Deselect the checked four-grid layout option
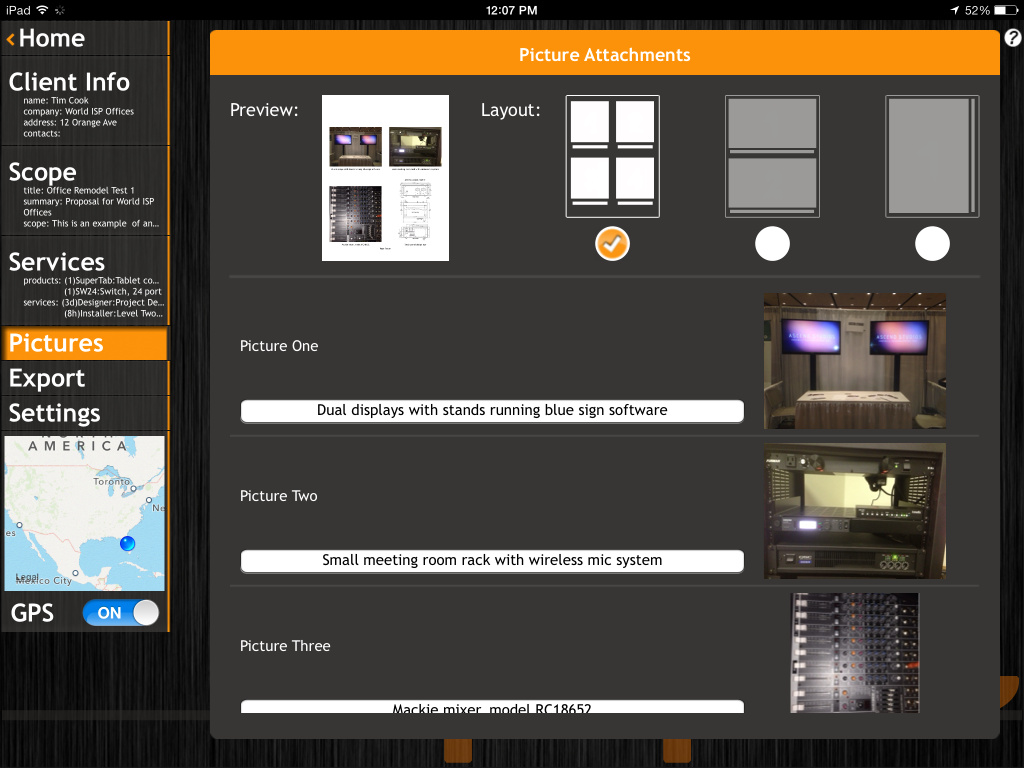The image size is (1024, 768). [612, 244]
